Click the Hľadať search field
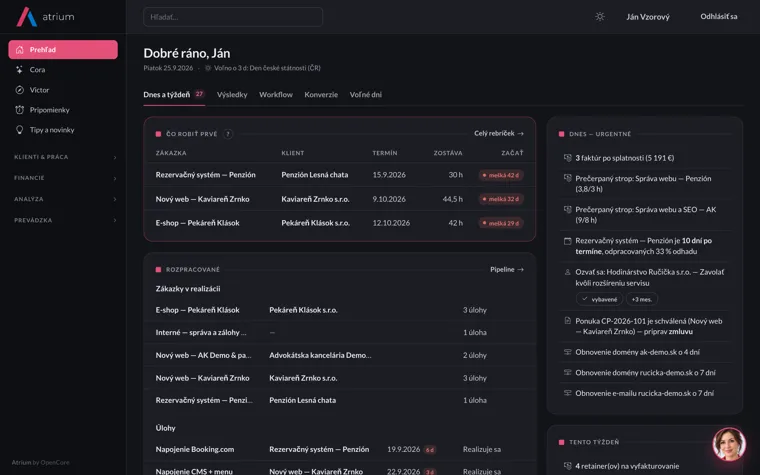The image size is (760, 475). (x=233, y=17)
